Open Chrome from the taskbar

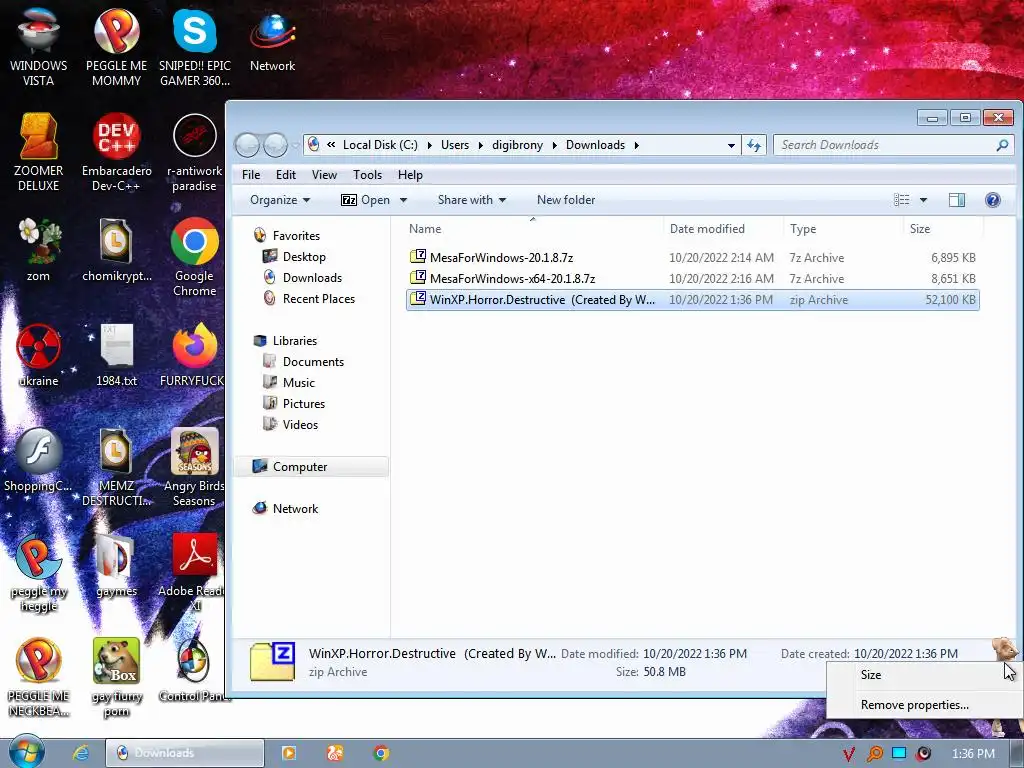381,753
